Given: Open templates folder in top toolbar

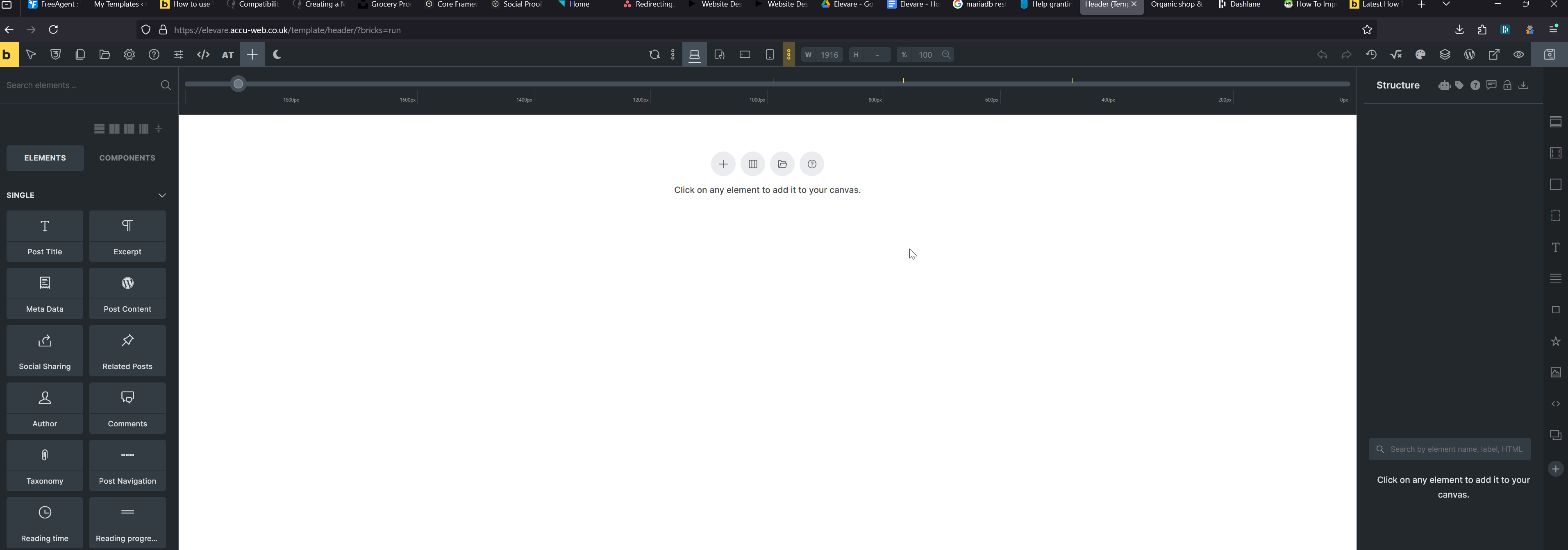Looking at the screenshot, I should coord(105,55).
